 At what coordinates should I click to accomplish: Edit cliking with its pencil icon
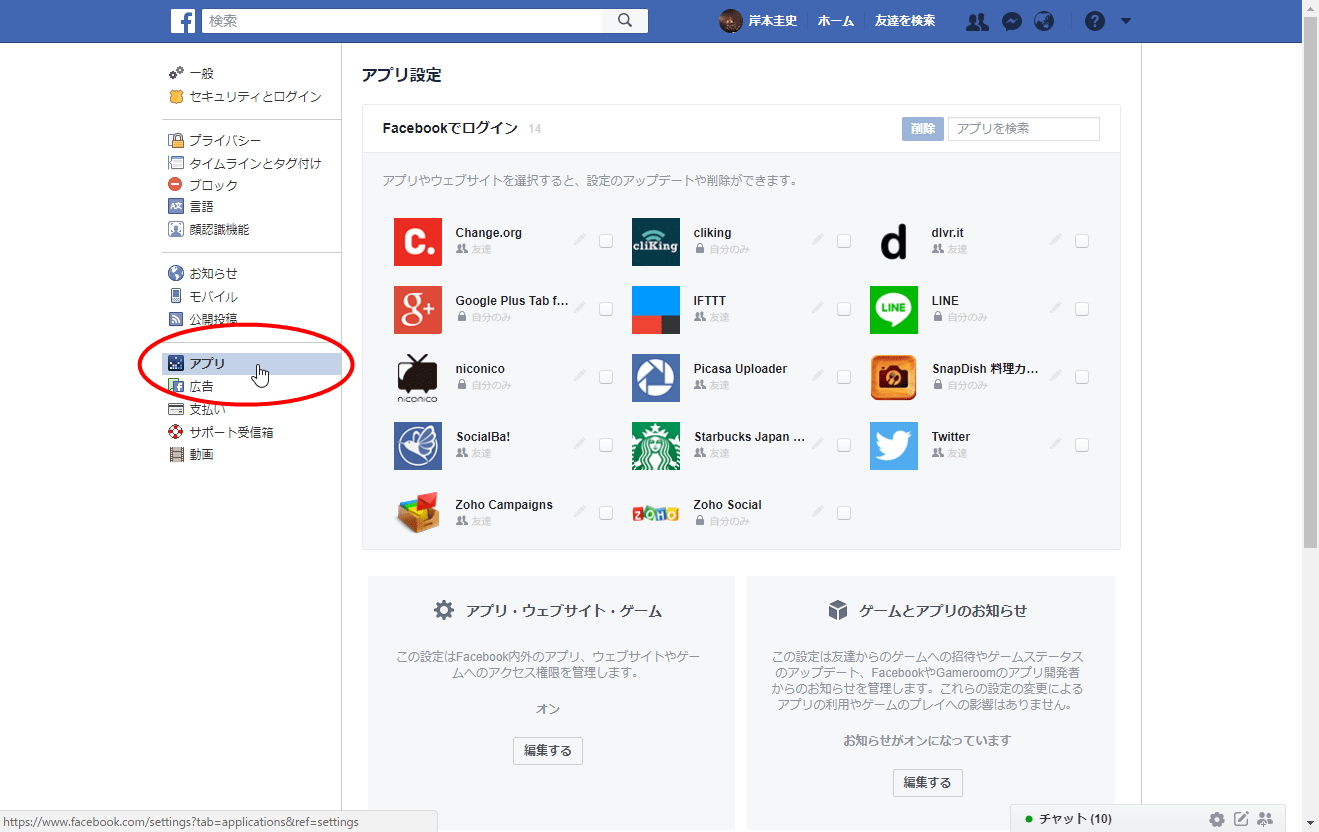[x=818, y=240]
